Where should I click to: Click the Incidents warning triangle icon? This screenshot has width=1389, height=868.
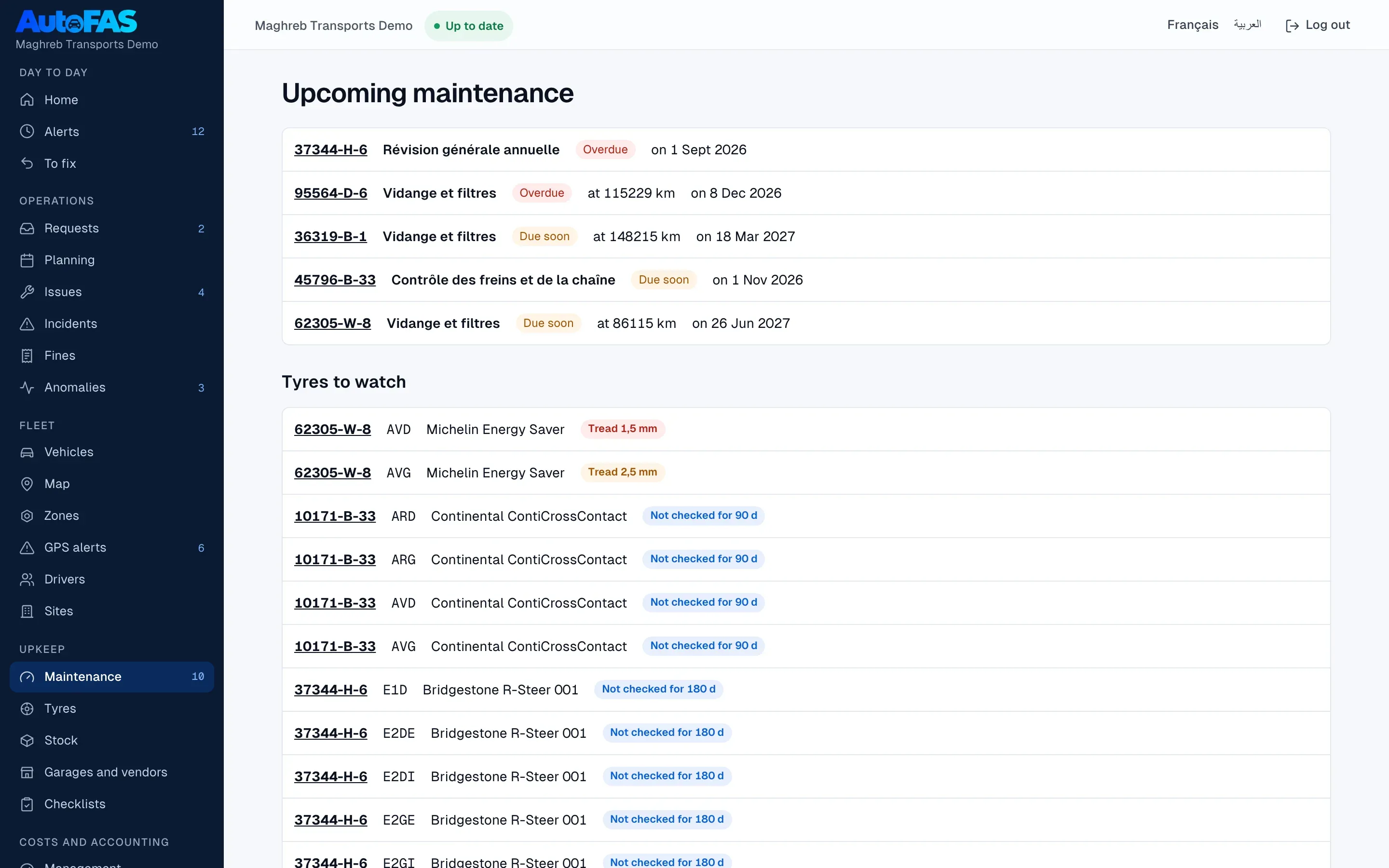tap(27, 324)
